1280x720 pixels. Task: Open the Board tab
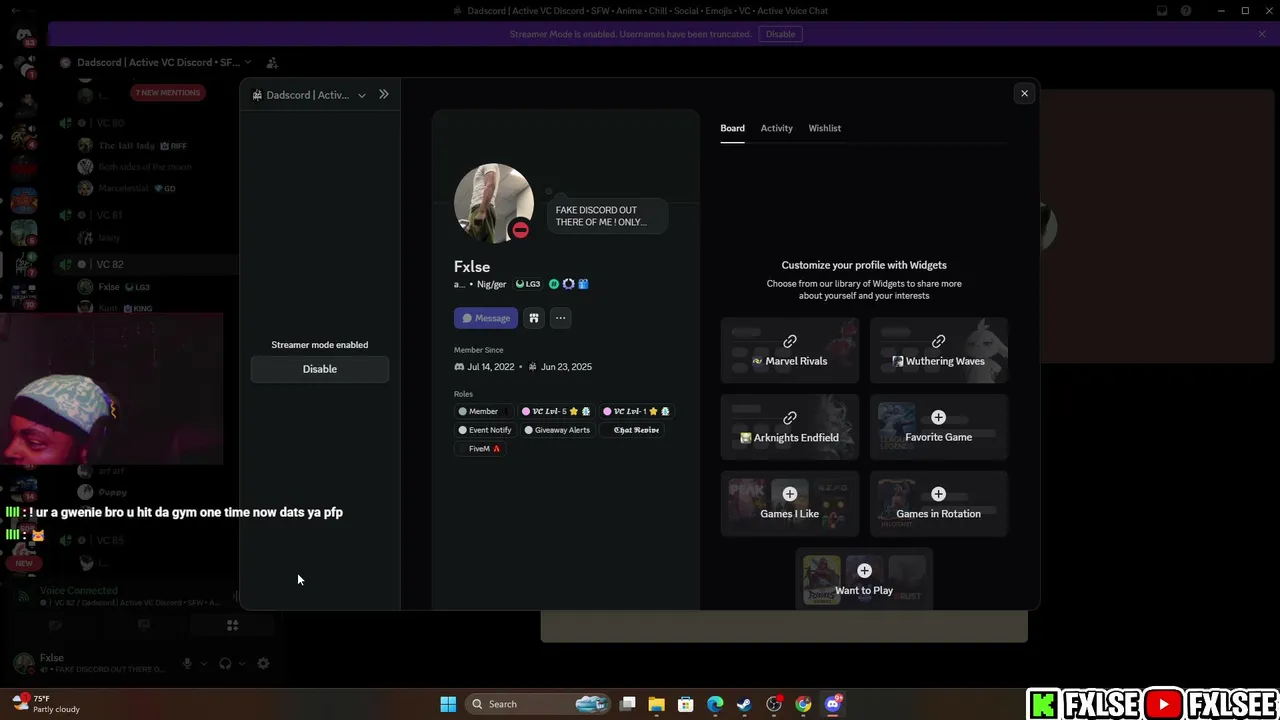(x=732, y=128)
